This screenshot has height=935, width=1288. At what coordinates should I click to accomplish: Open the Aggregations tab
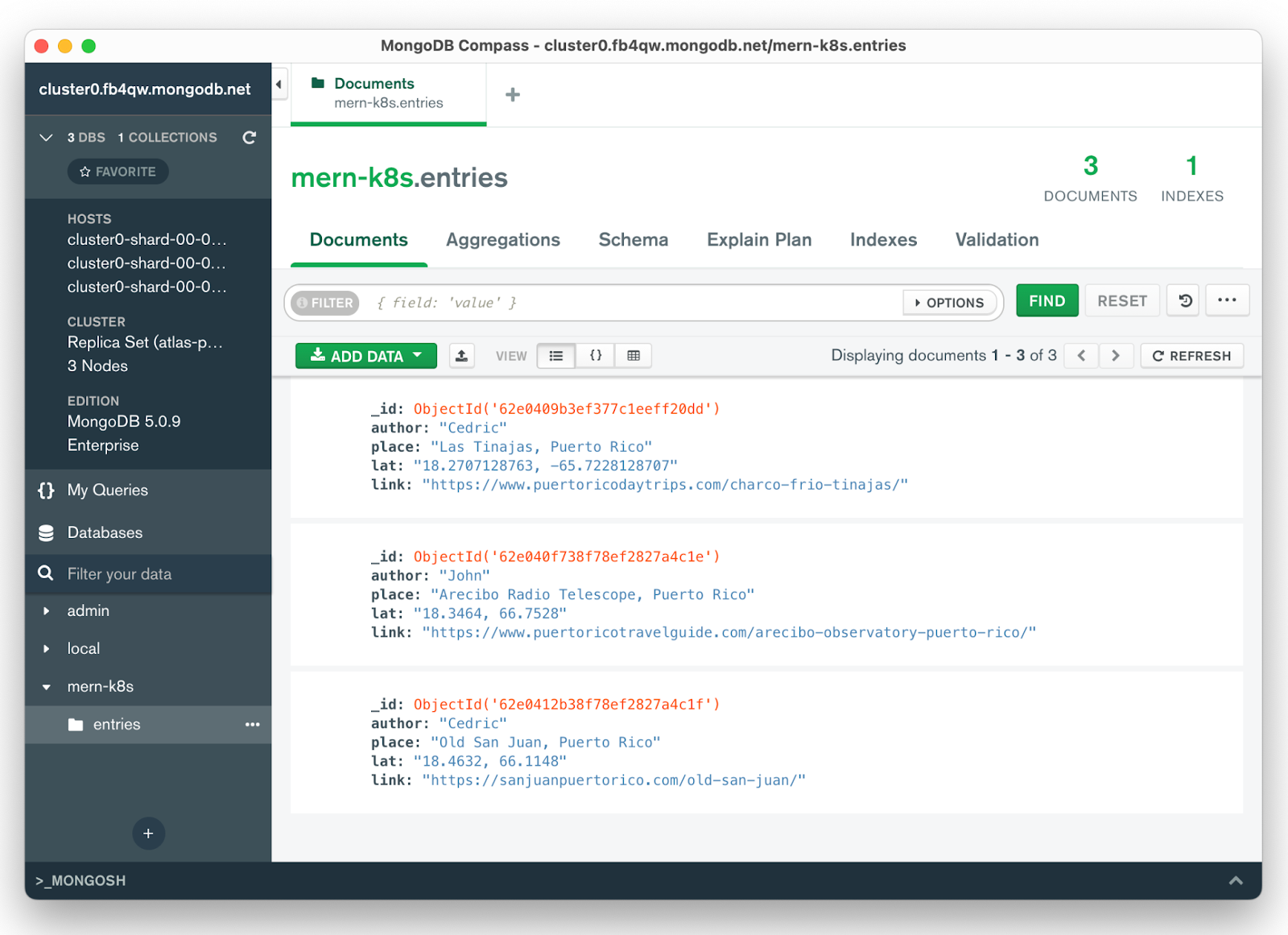pos(502,239)
